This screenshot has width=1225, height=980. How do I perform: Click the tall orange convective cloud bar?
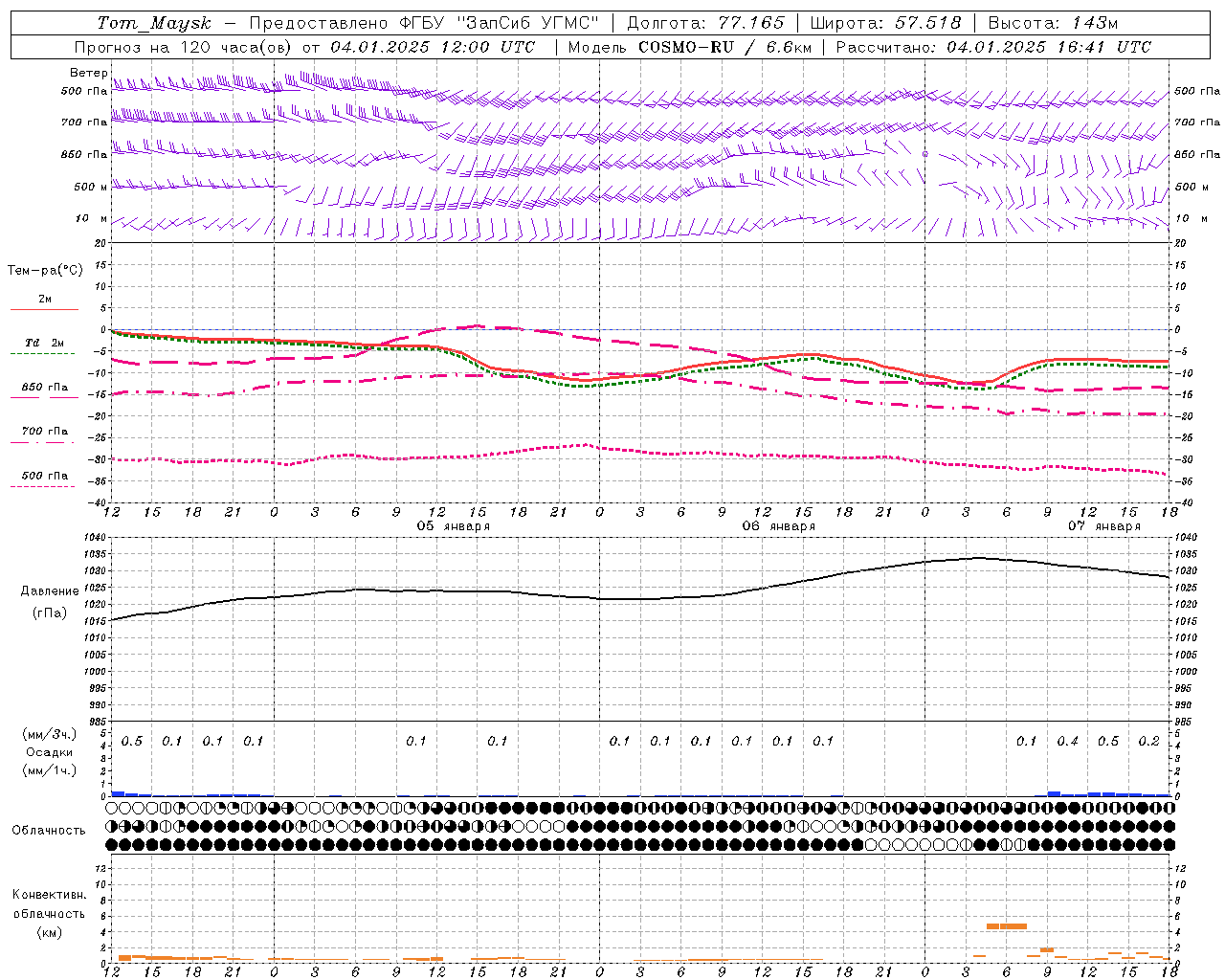click(1007, 926)
